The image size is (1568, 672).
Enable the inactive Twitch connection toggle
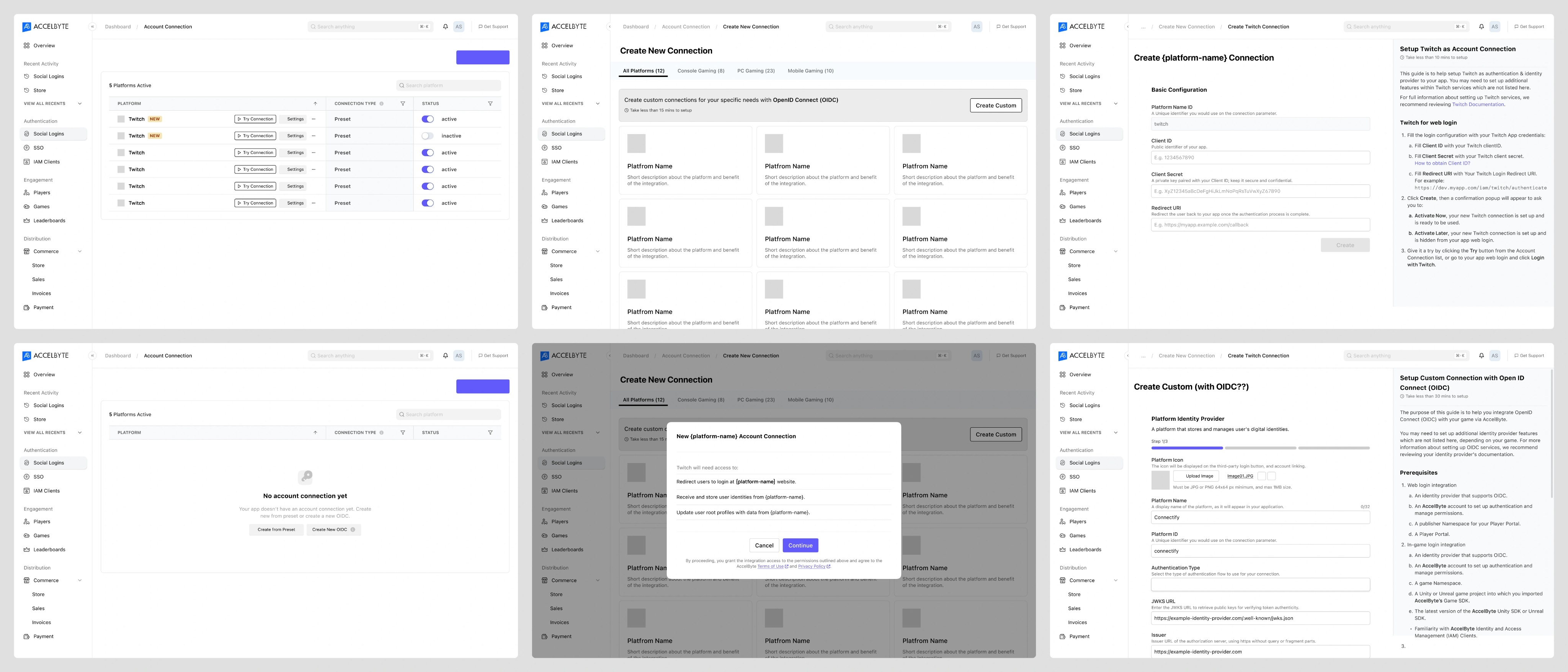coord(427,136)
